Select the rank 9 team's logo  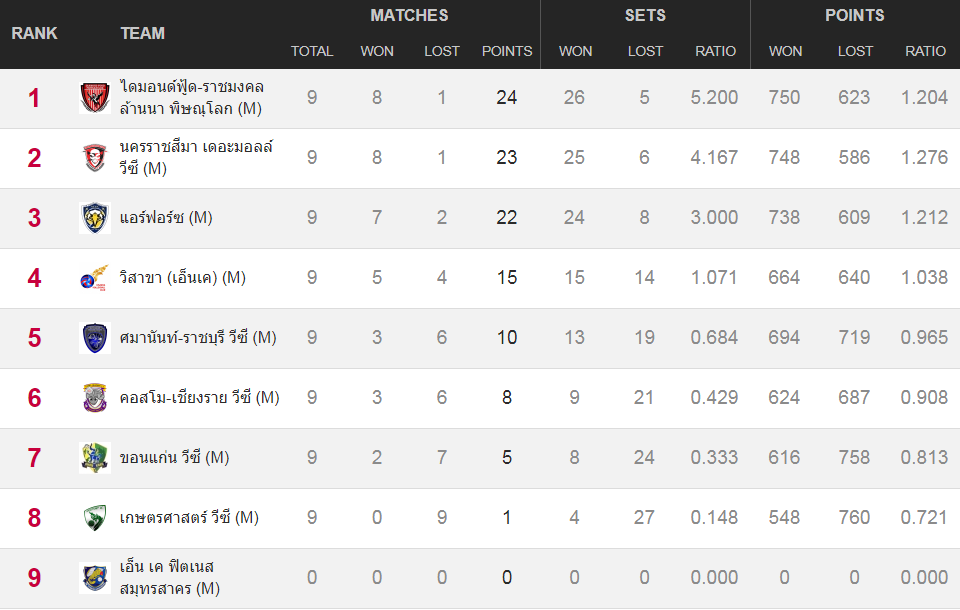(95, 578)
